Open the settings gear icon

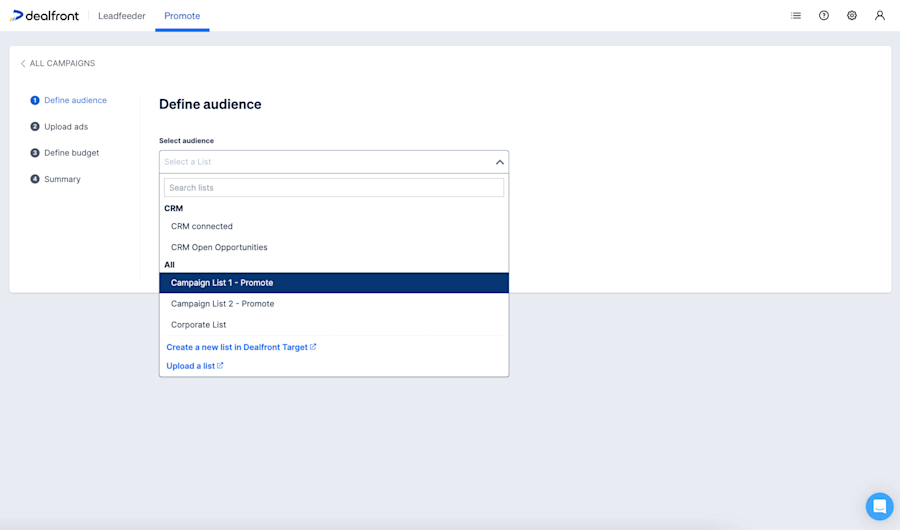pyautogui.click(x=852, y=16)
